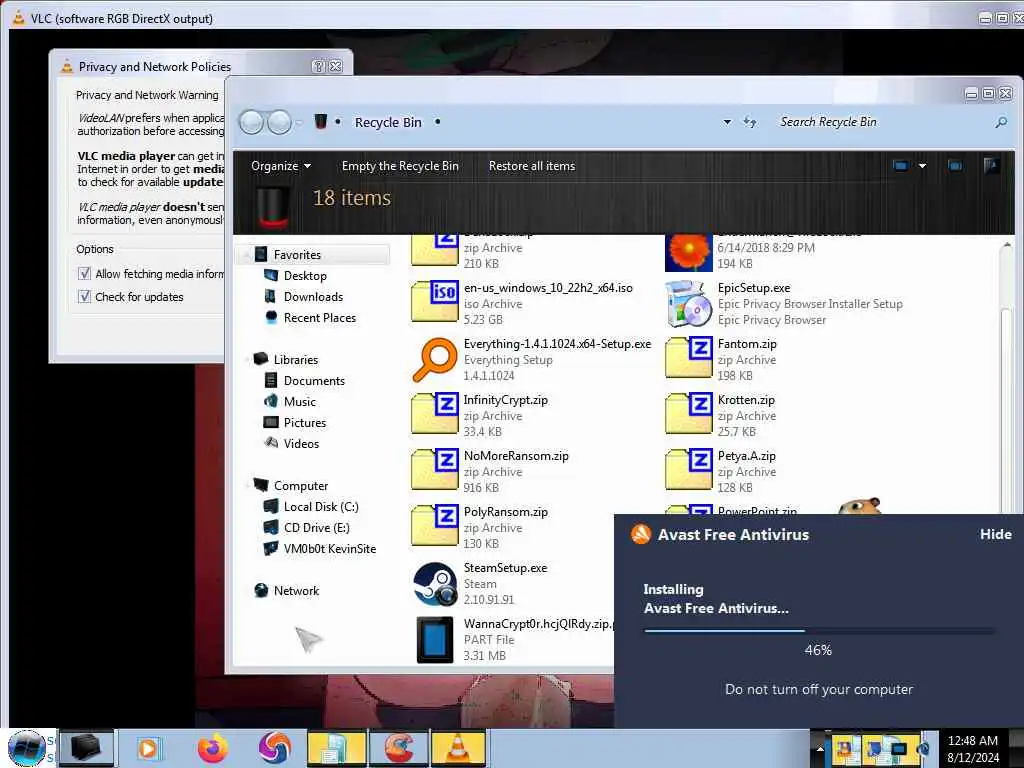Open VM0b0t KevinSite drive

coord(330,548)
